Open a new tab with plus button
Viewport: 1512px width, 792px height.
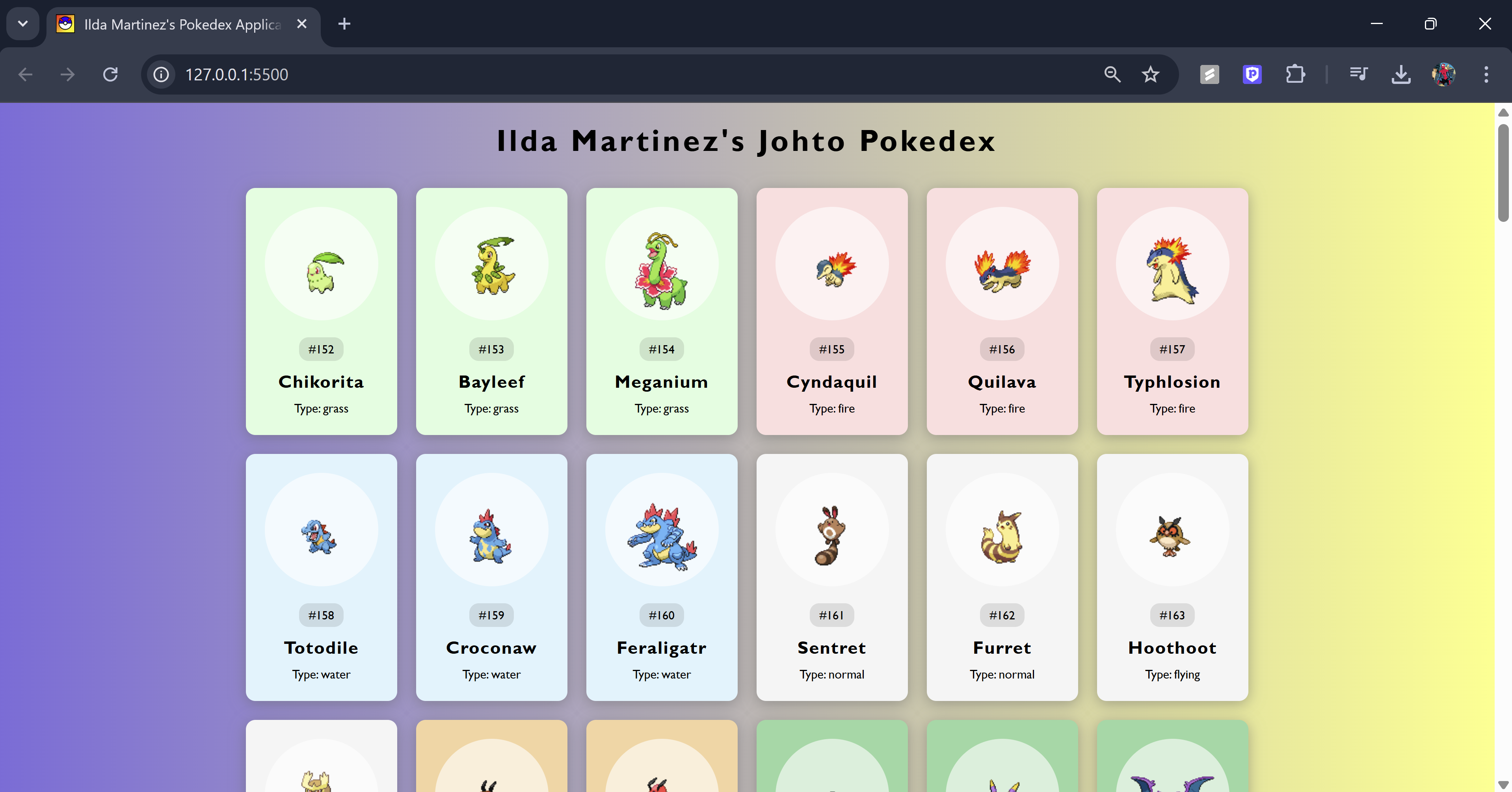click(x=344, y=24)
